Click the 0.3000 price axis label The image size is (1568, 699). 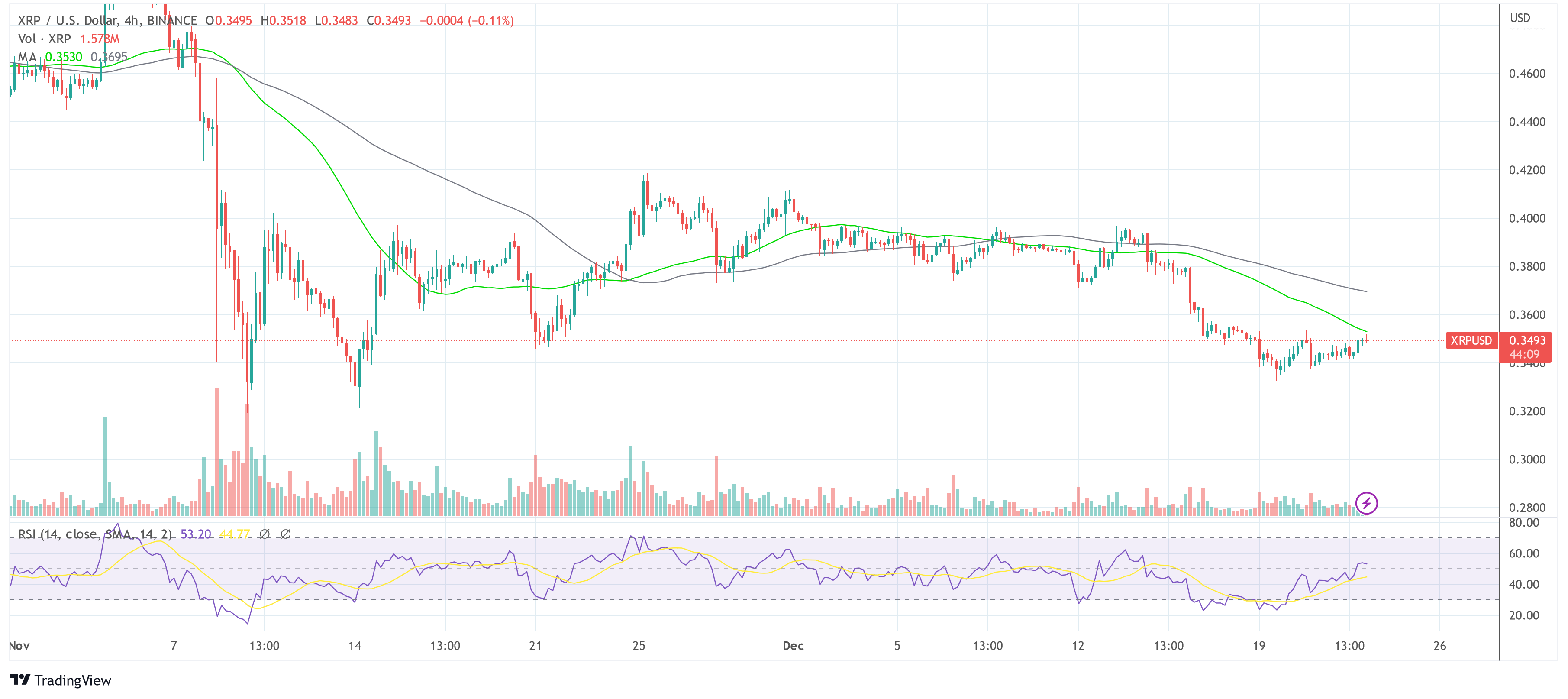1527,459
